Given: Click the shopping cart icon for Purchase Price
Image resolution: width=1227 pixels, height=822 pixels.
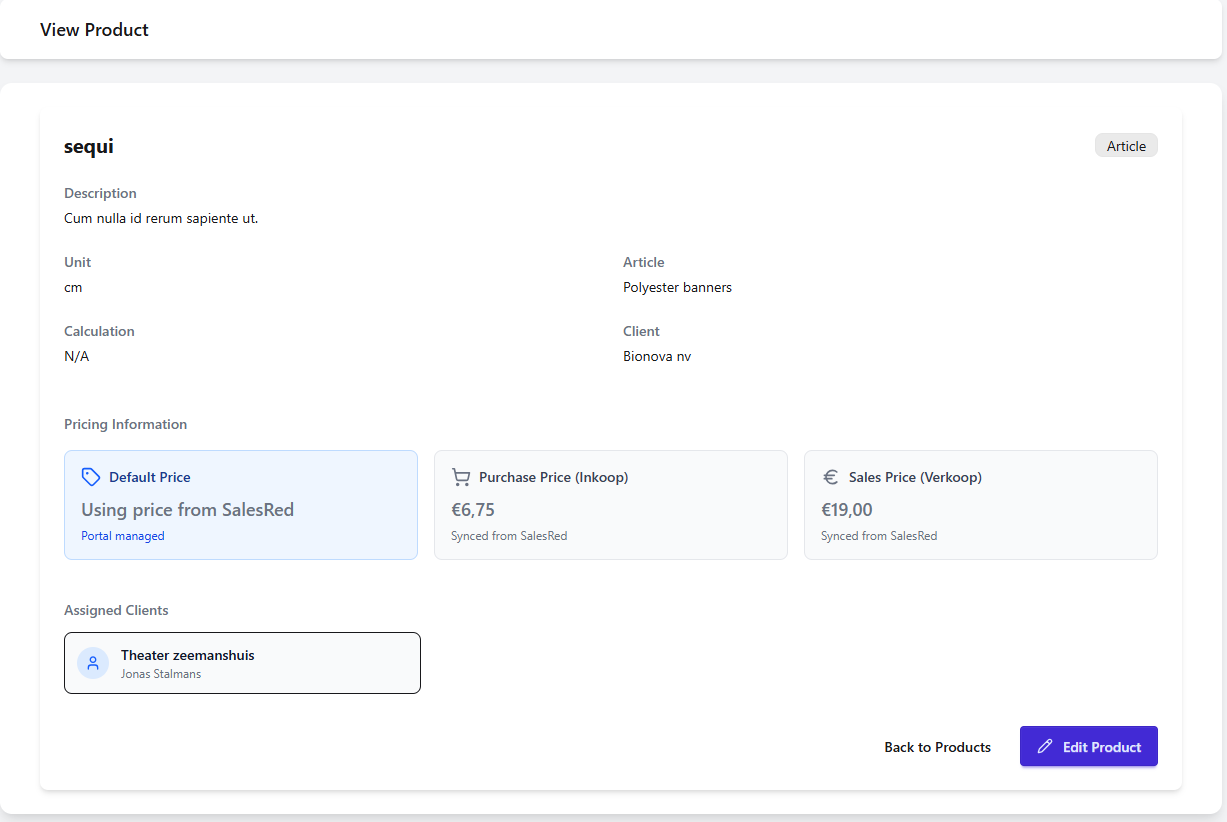Looking at the screenshot, I should 461,477.
